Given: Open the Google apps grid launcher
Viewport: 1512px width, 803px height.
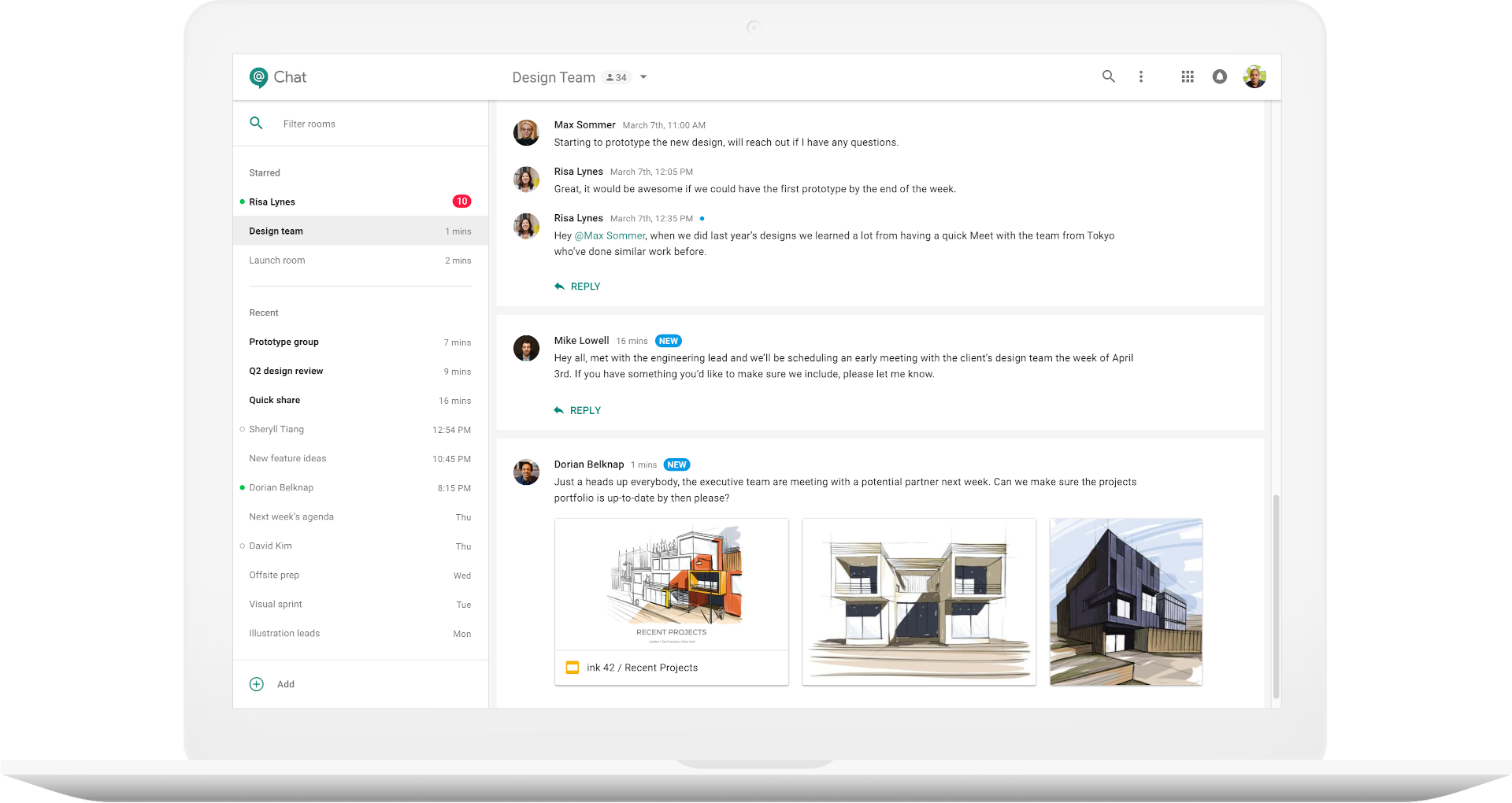Looking at the screenshot, I should click(1188, 76).
